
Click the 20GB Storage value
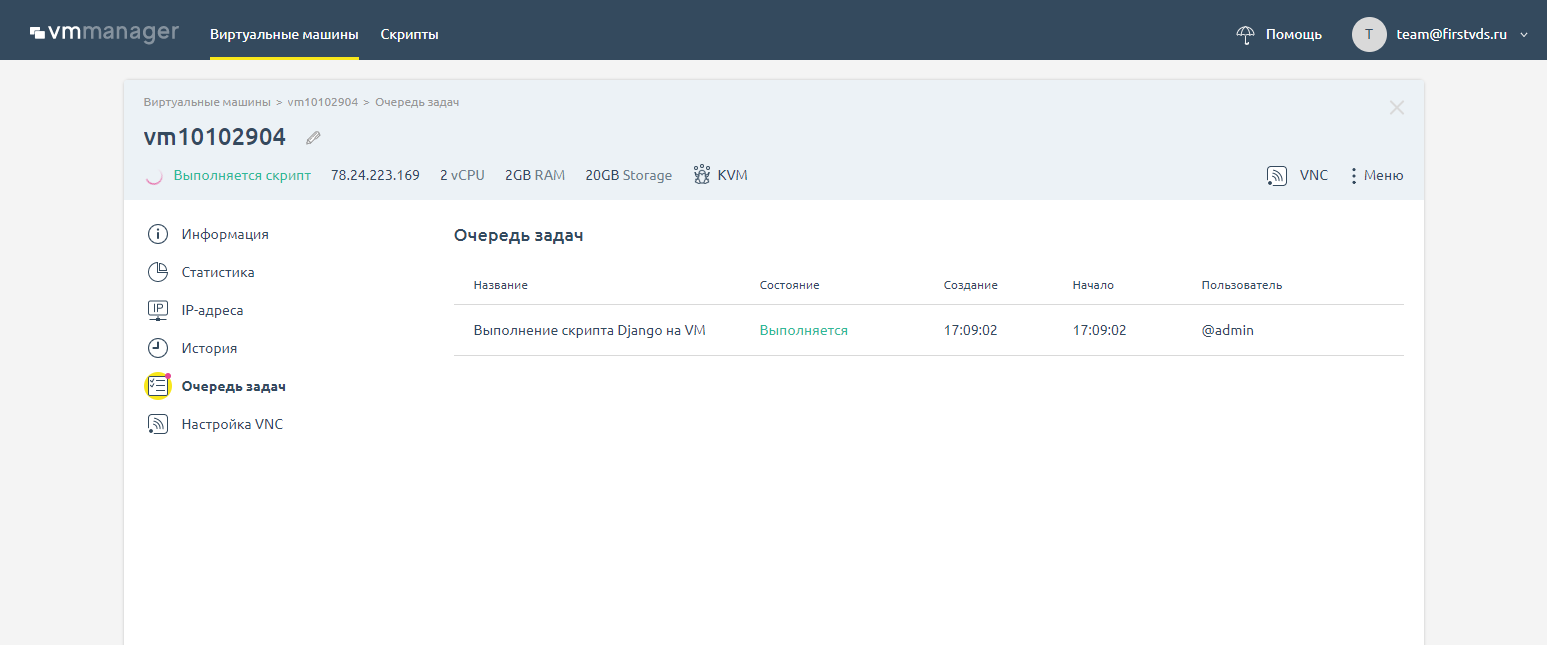tap(629, 175)
